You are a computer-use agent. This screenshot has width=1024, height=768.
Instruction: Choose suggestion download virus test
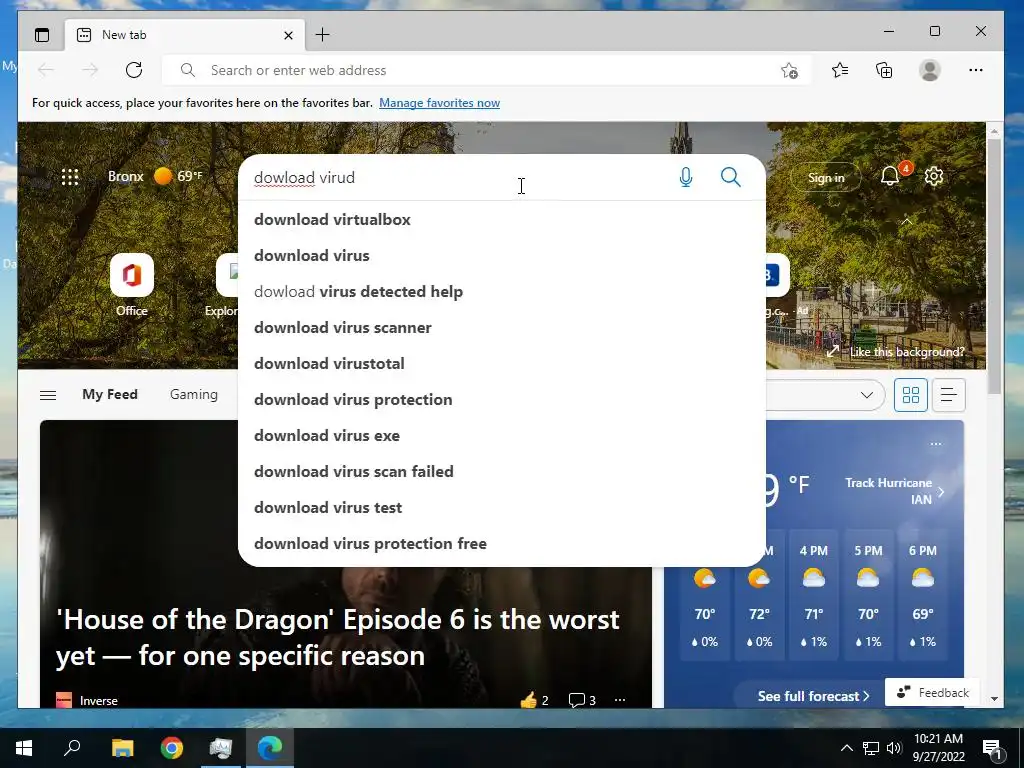click(x=502, y=507)
